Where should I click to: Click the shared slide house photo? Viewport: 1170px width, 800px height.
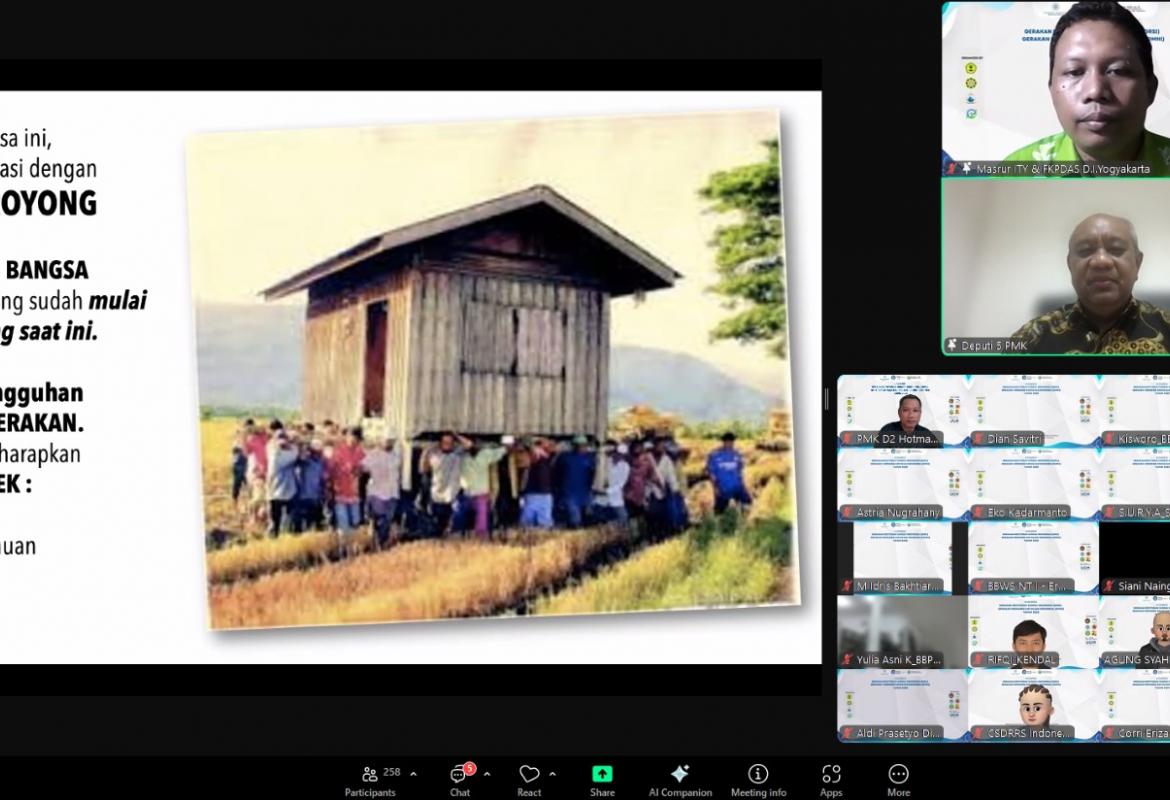(490, 370)
